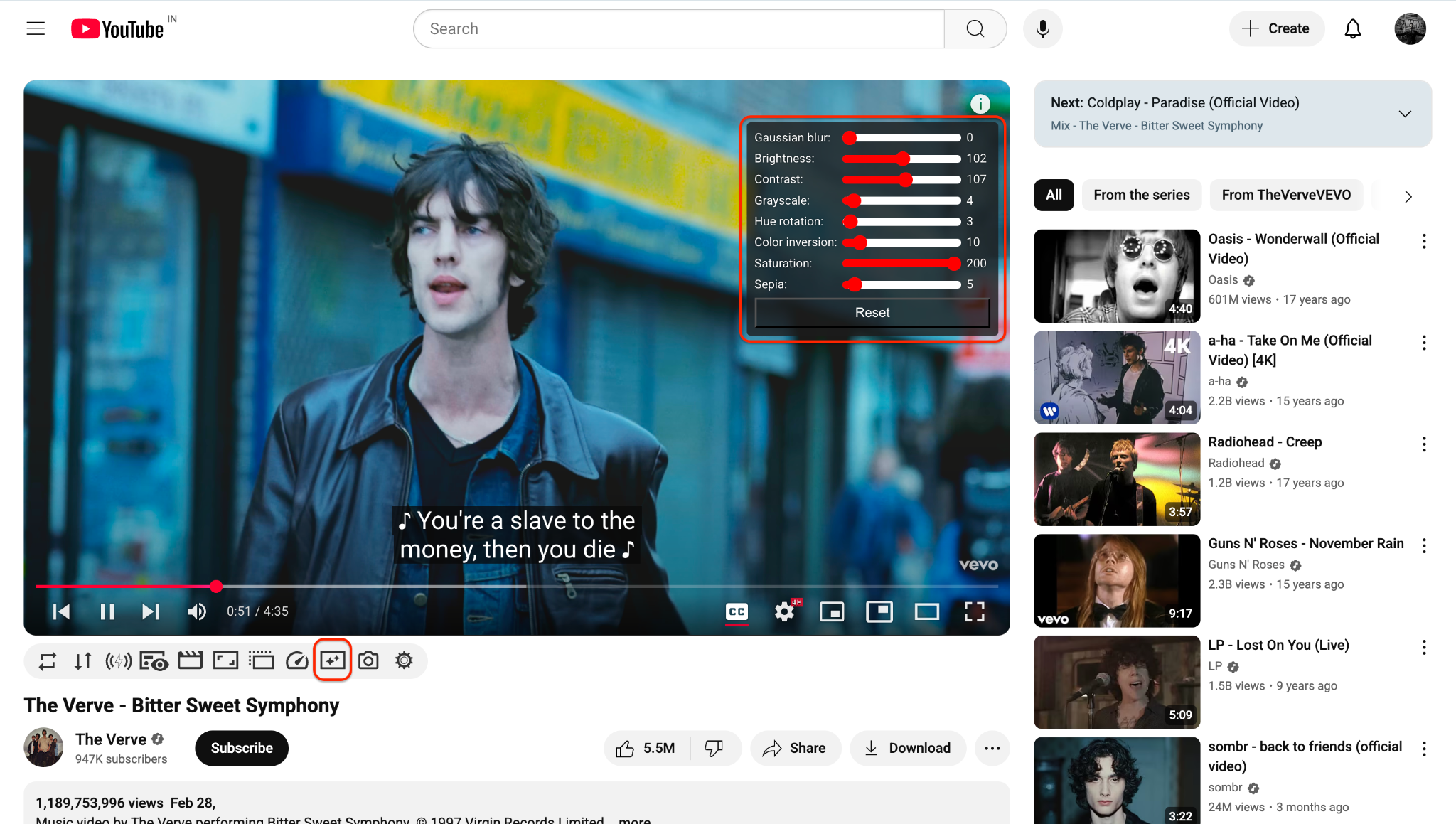Click the Contrast slider
Screen dimensions: 1456x824
901,180
